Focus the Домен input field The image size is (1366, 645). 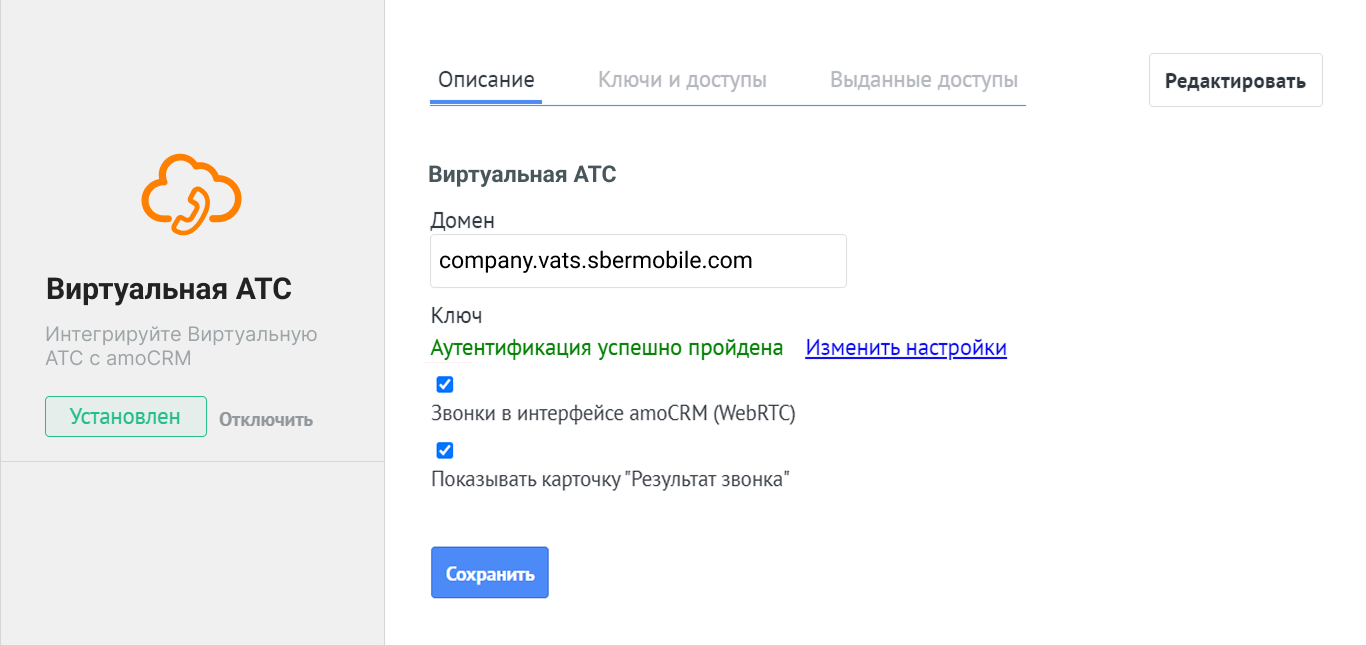638,261
